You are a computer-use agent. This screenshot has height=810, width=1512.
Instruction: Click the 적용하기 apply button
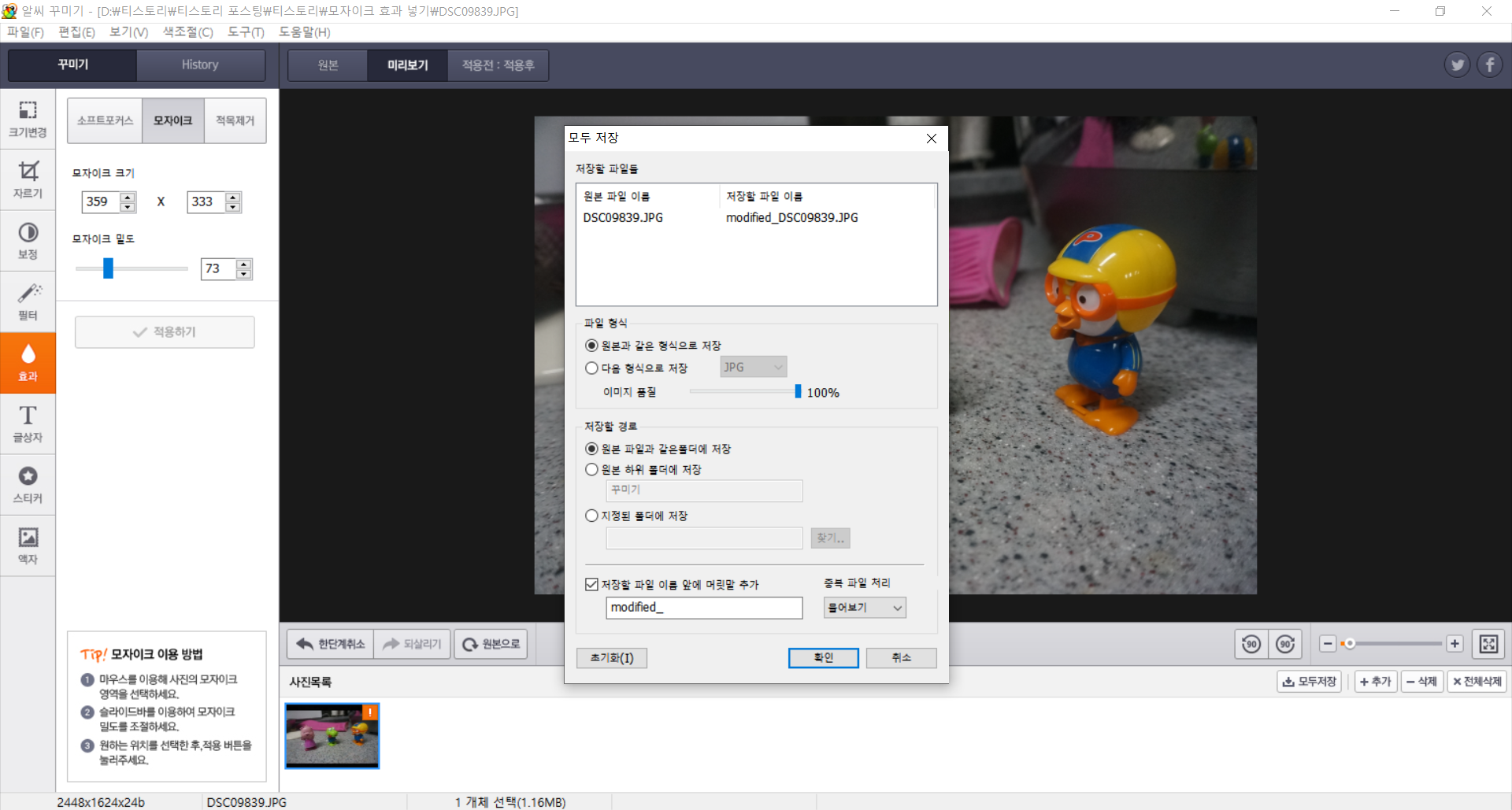tap(165, 332)
